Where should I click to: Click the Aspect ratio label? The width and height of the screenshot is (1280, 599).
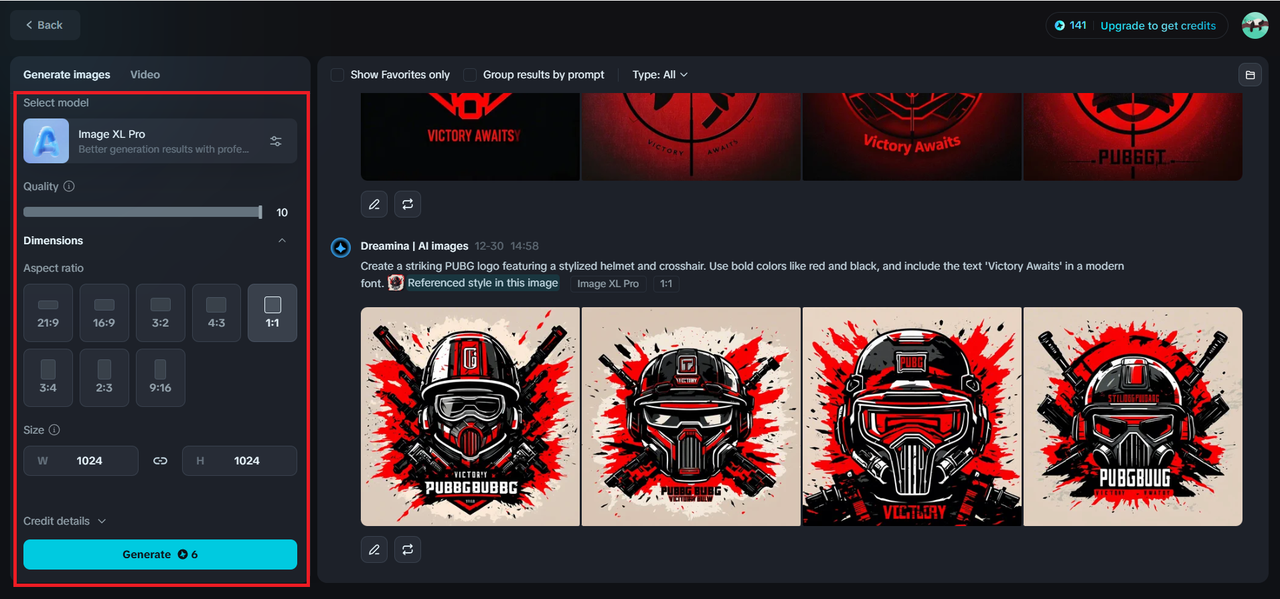54,268
